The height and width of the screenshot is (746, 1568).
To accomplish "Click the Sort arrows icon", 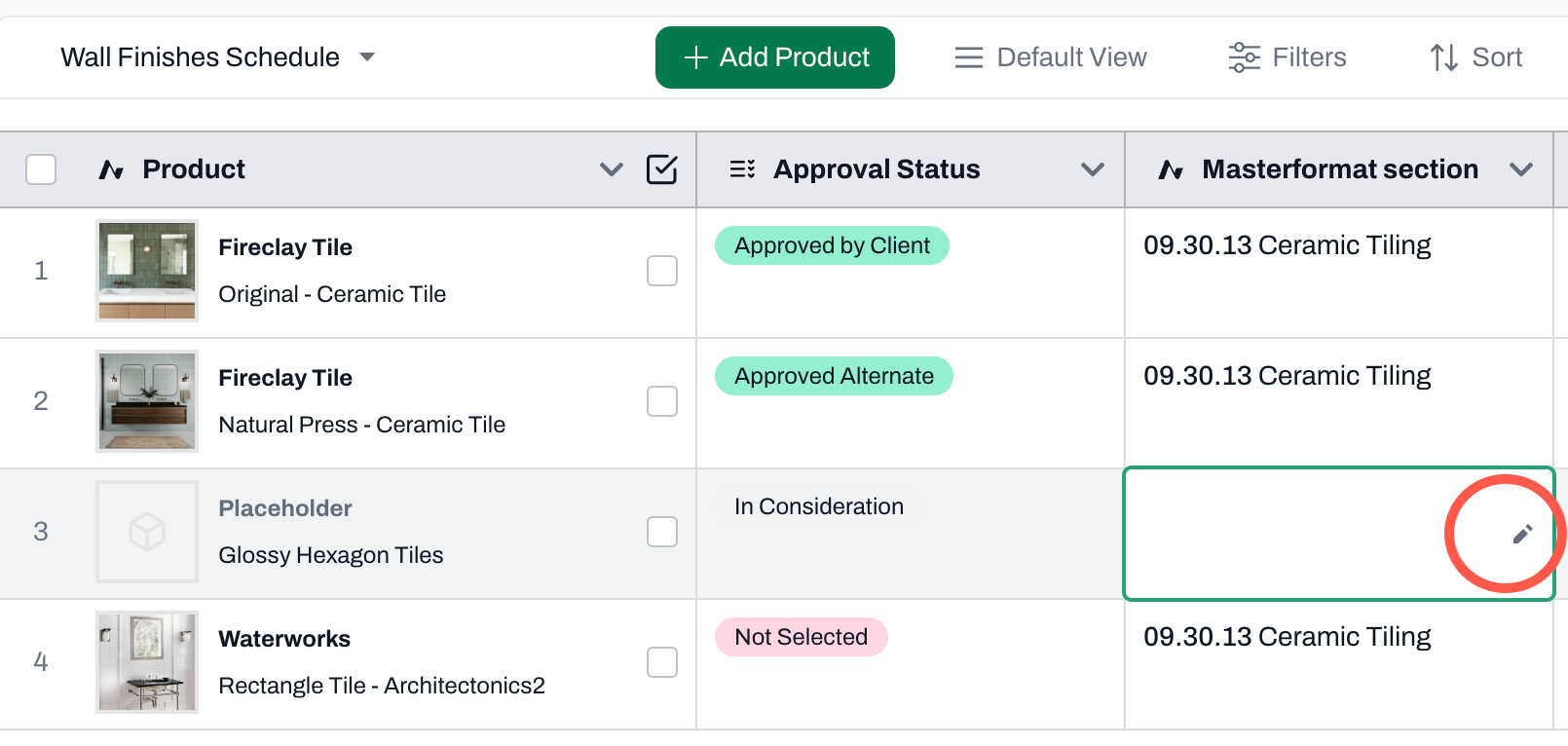I will (1443, 57).
